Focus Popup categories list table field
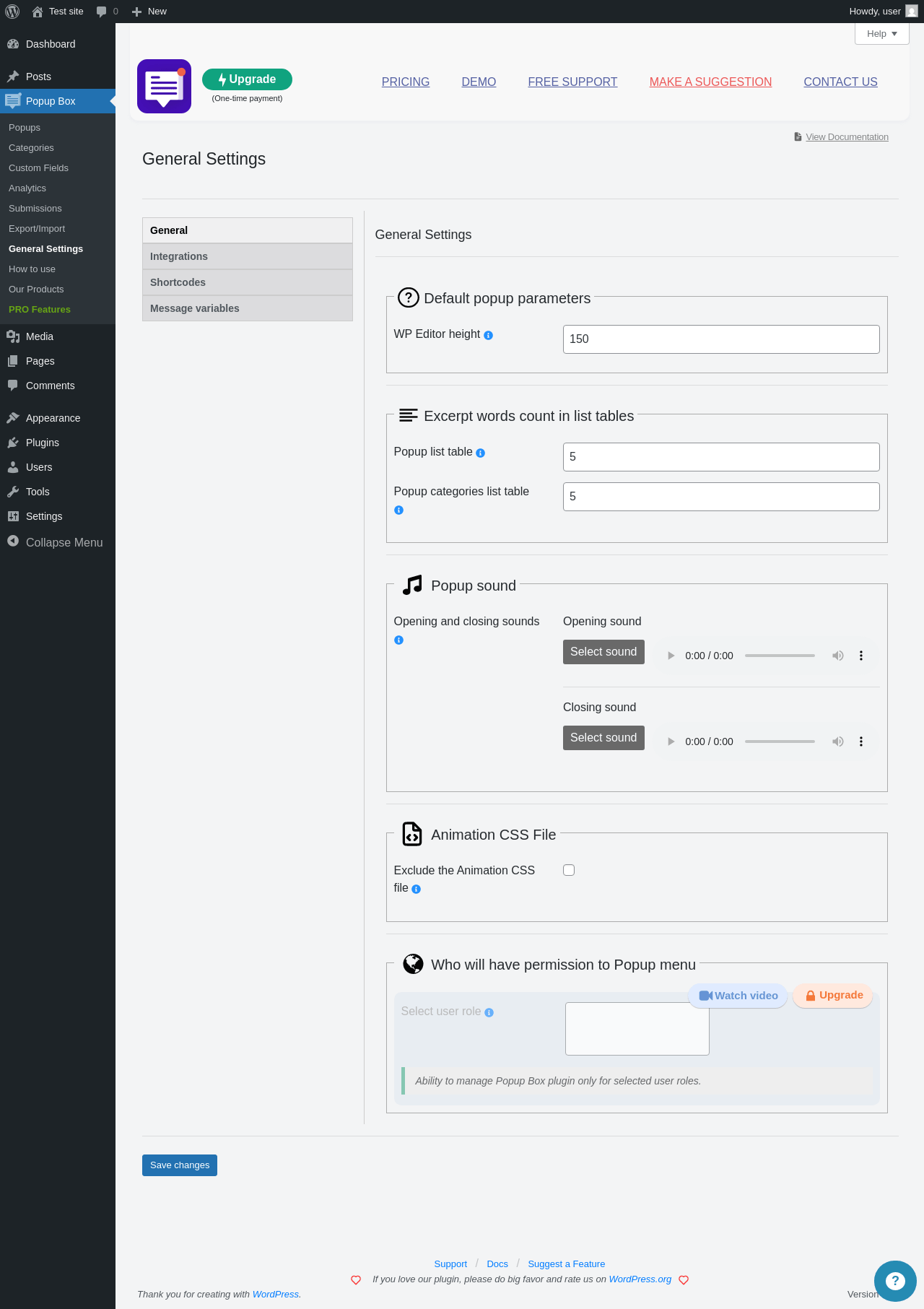This screenshot has width=924, height=1309. pos(721,497)
